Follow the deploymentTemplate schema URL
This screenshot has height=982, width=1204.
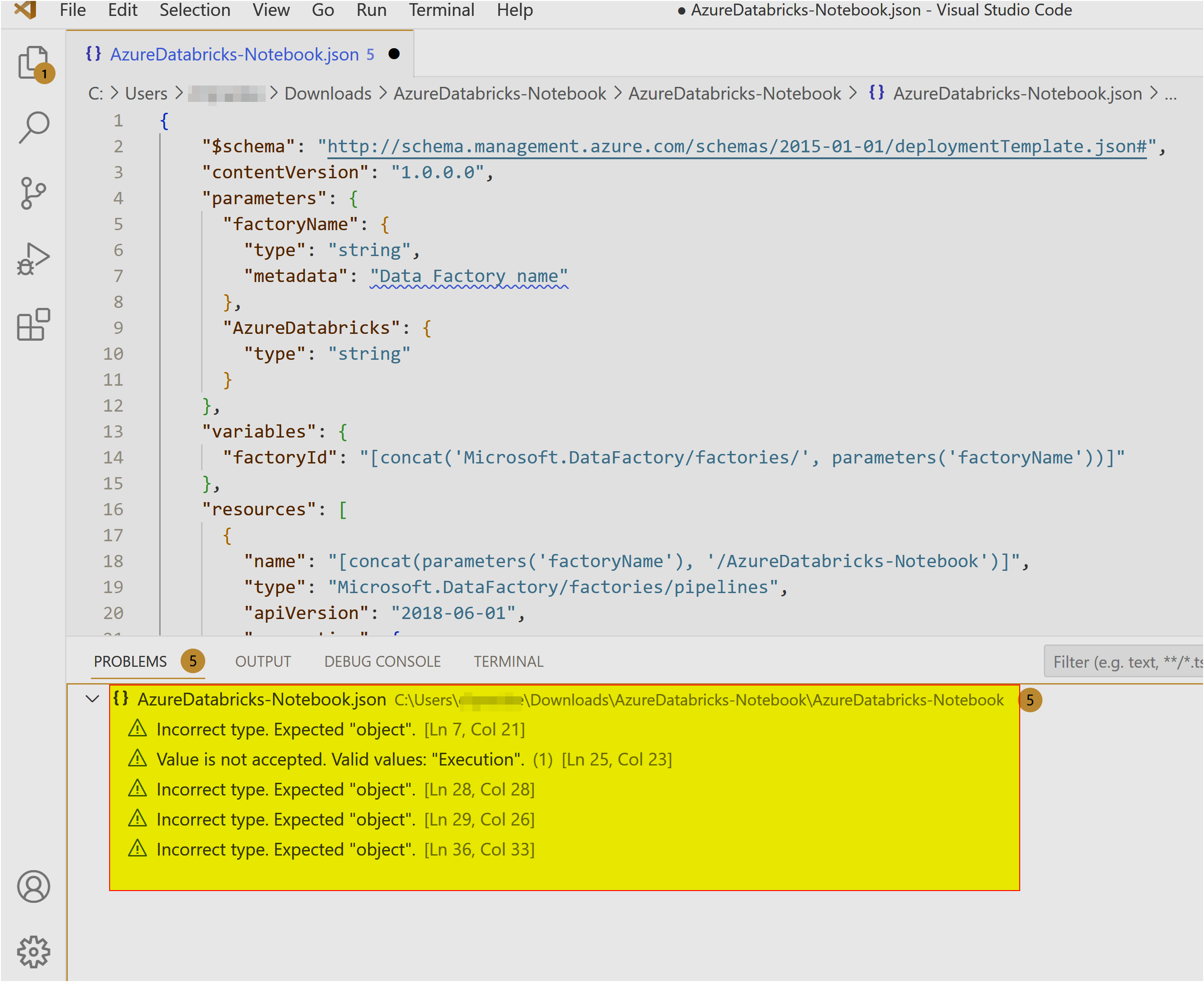(x=735, y=146)
